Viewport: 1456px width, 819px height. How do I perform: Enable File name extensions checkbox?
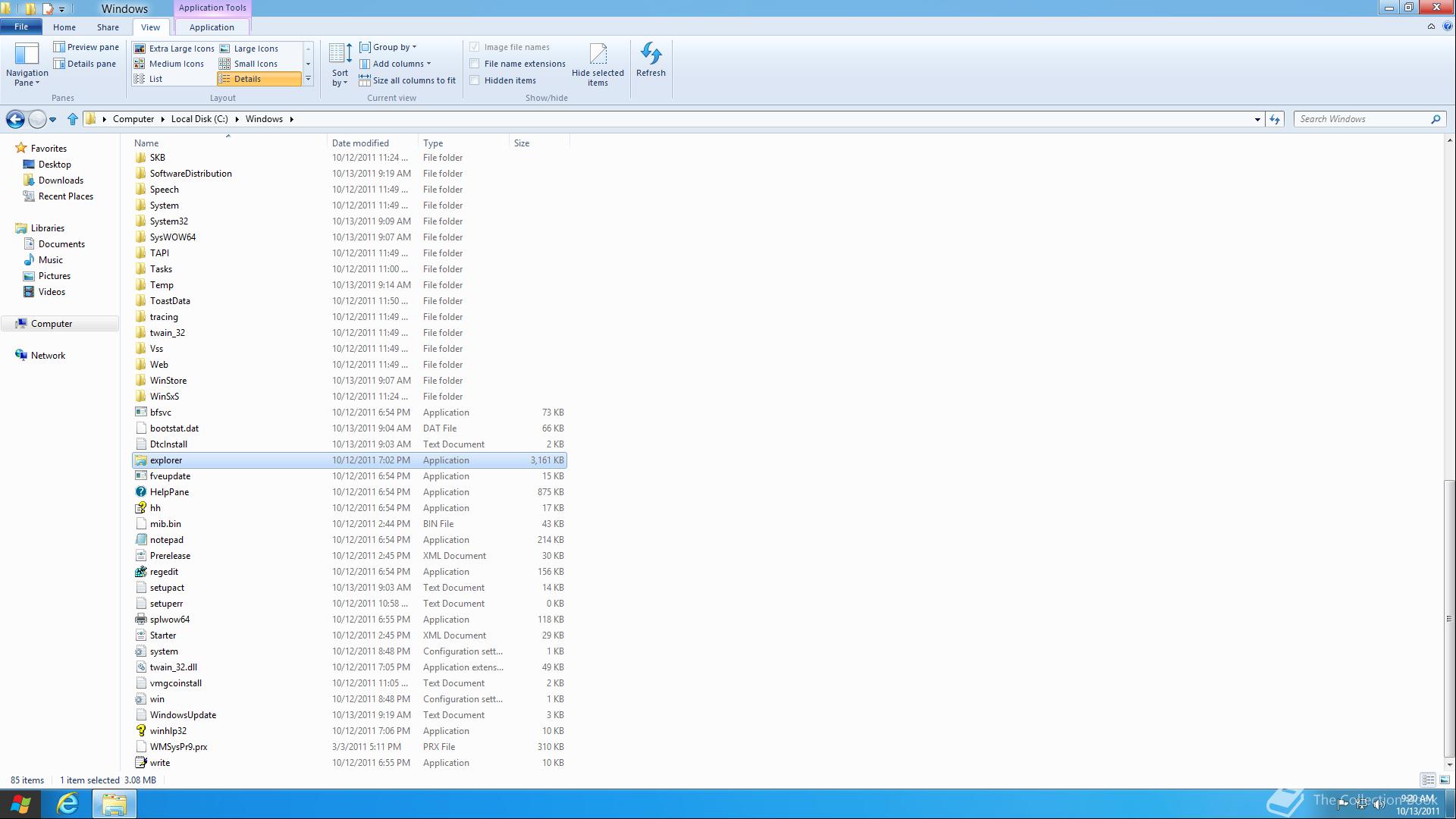click(x=475, y=64)
